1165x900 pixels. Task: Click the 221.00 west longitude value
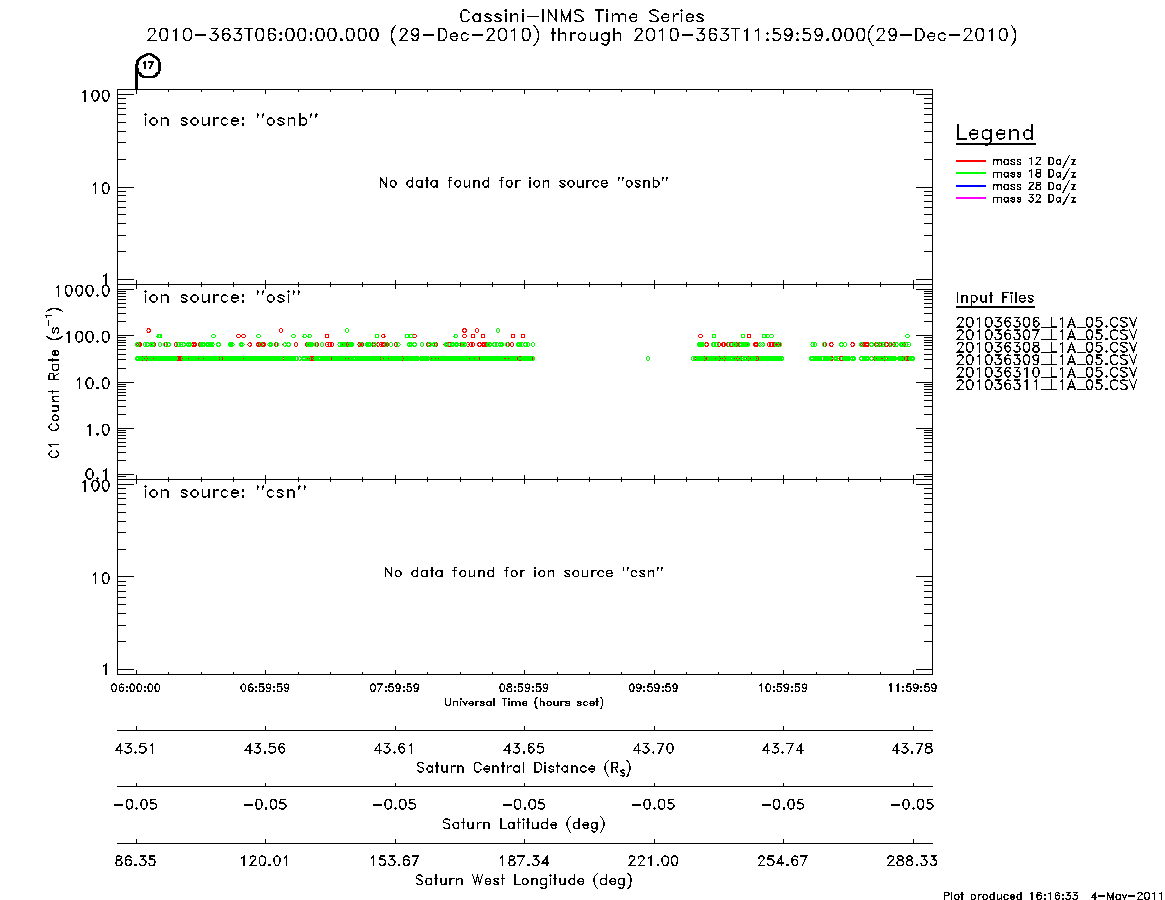click(653, 861)
